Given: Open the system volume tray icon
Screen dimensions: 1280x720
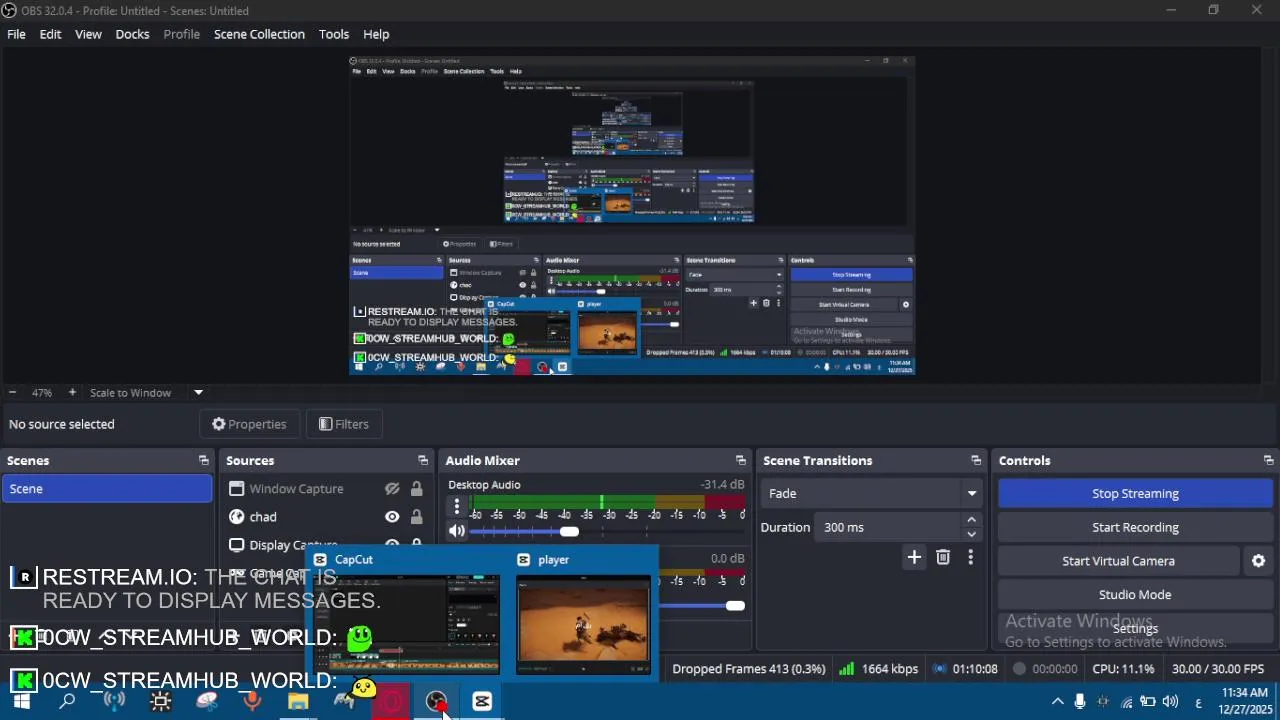Looking at the screenshot, I should coord(1170,701).
